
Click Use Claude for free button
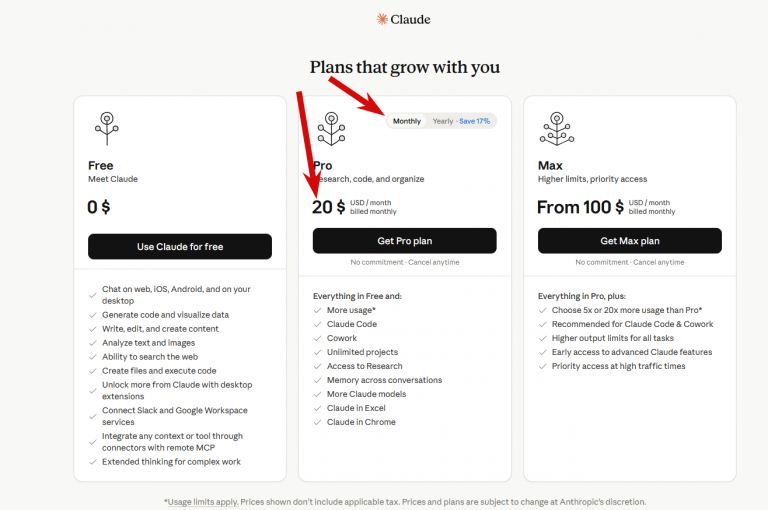(180, 246)
